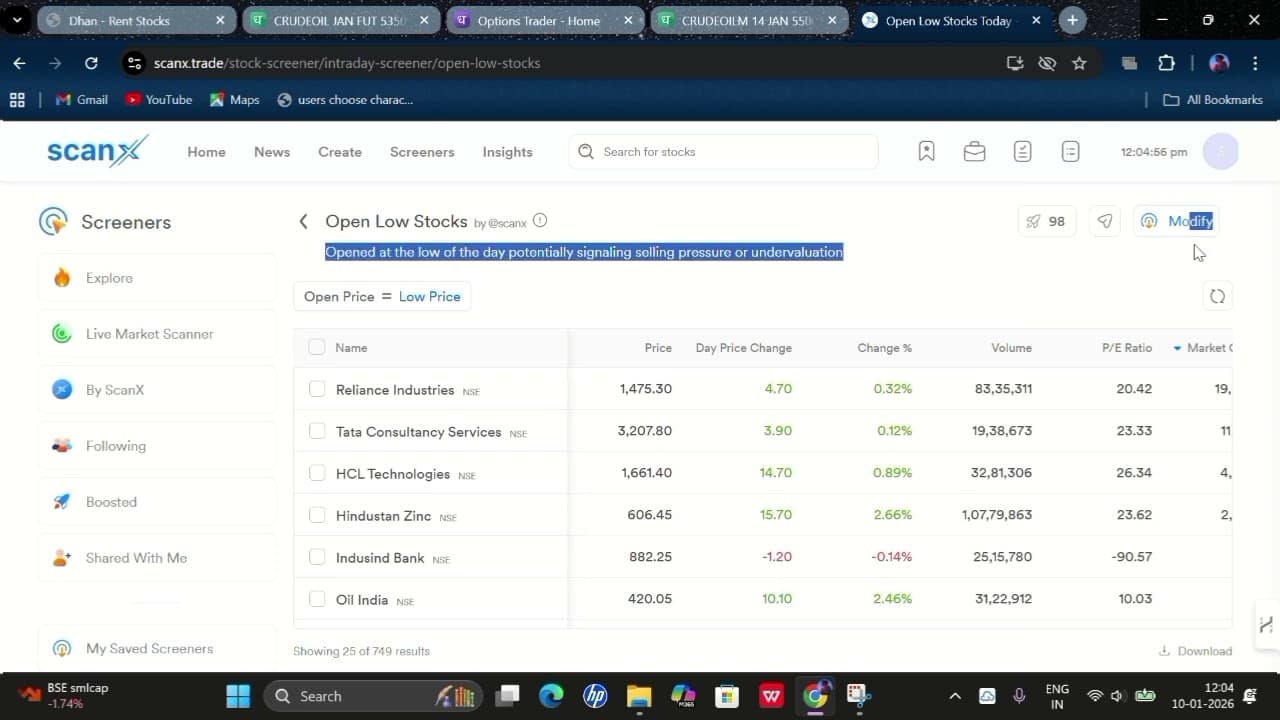The width and height of the screenshot is (1280, 720).
Task: Open the Chrome extensions puzzle icon
Action: (1166, 63)
